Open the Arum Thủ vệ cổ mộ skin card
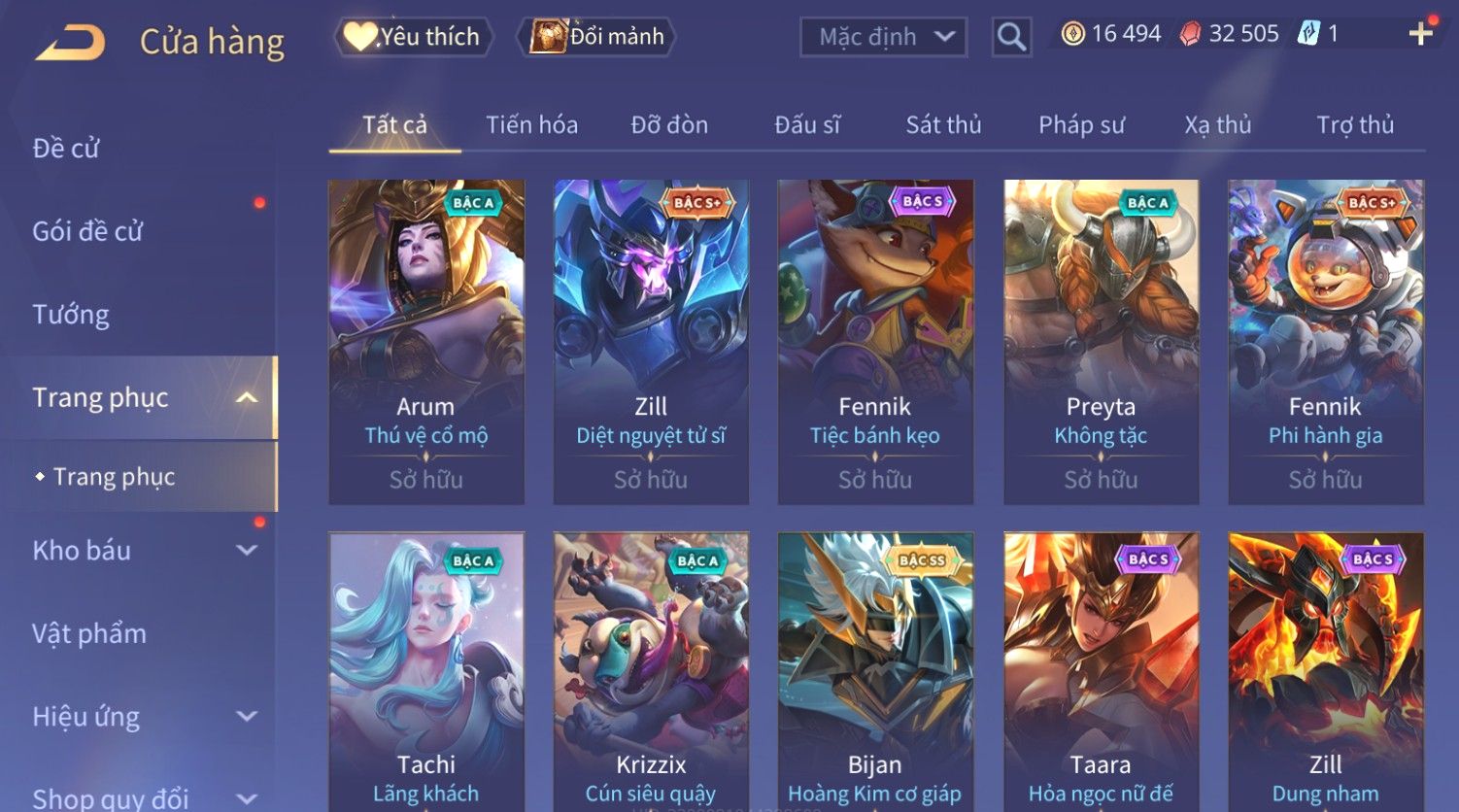The width and height of the screenshot is (1459, 812). (426, 342)
